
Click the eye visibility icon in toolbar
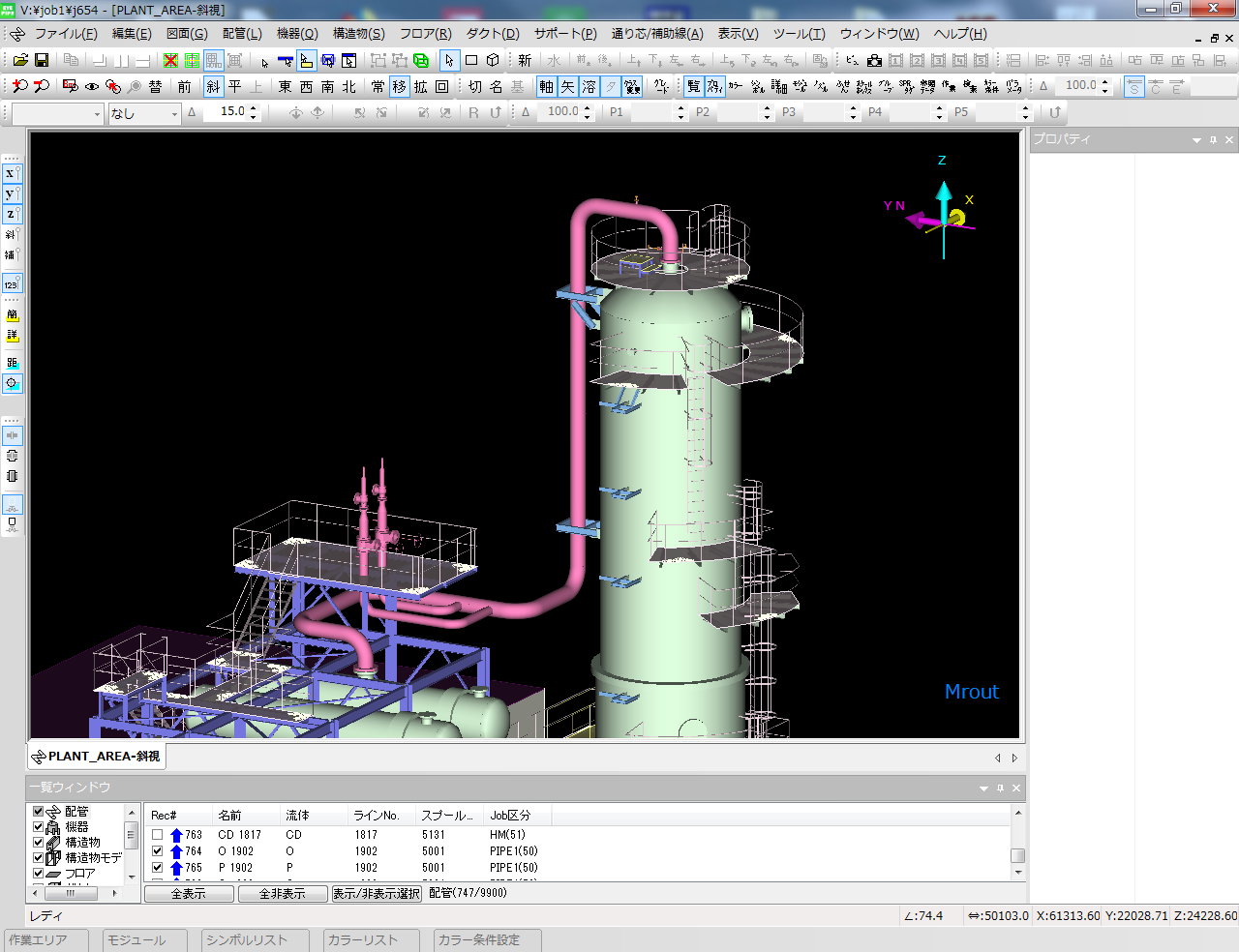92,86
